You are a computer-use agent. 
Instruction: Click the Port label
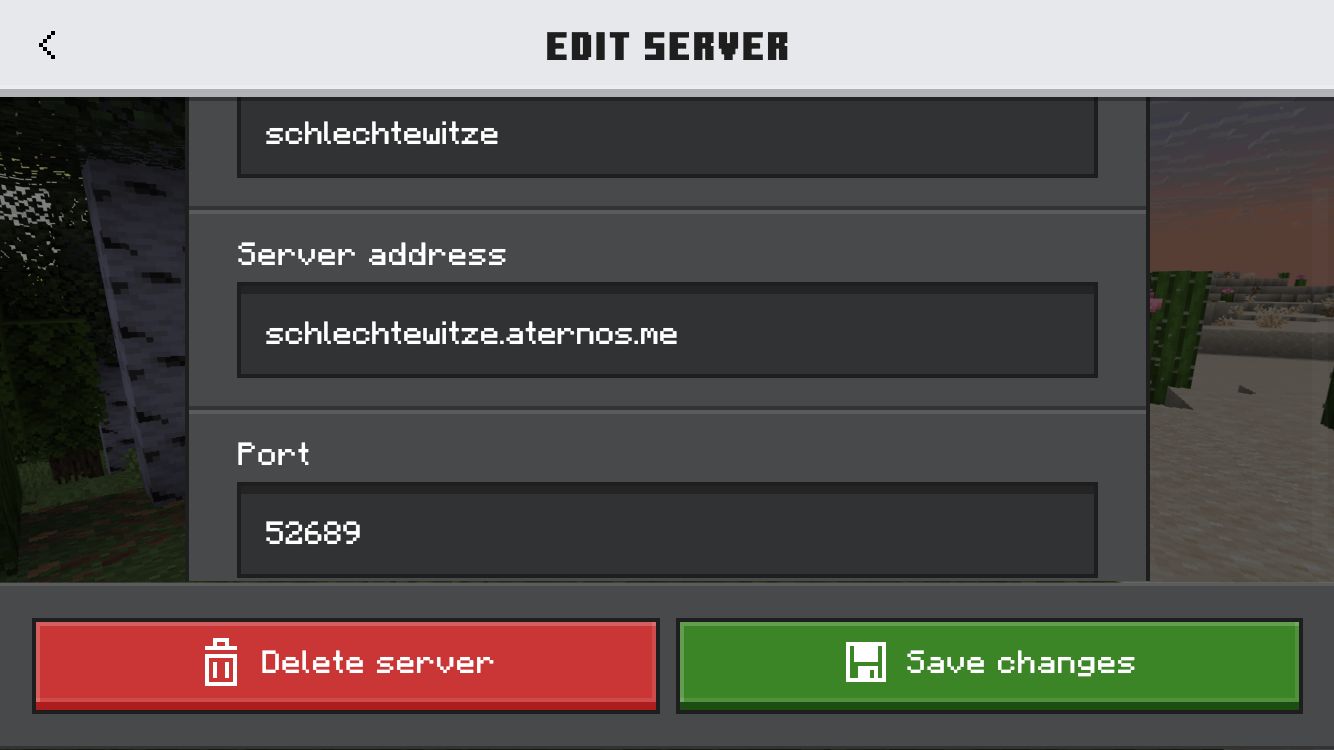(x=273, y=454)
